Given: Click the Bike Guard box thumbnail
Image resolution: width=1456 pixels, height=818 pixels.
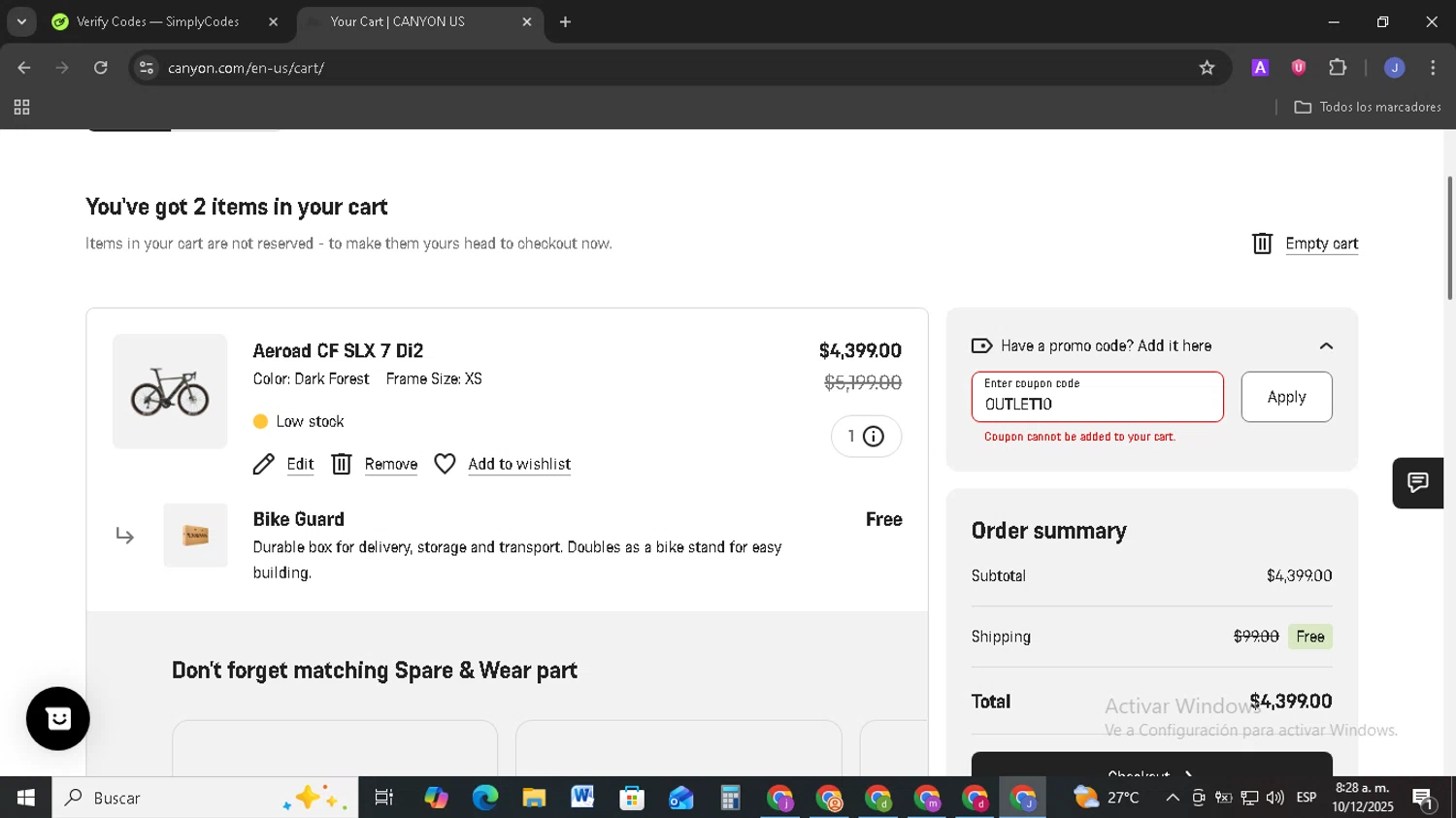Looking at the screenshot, I should (195, 535).
